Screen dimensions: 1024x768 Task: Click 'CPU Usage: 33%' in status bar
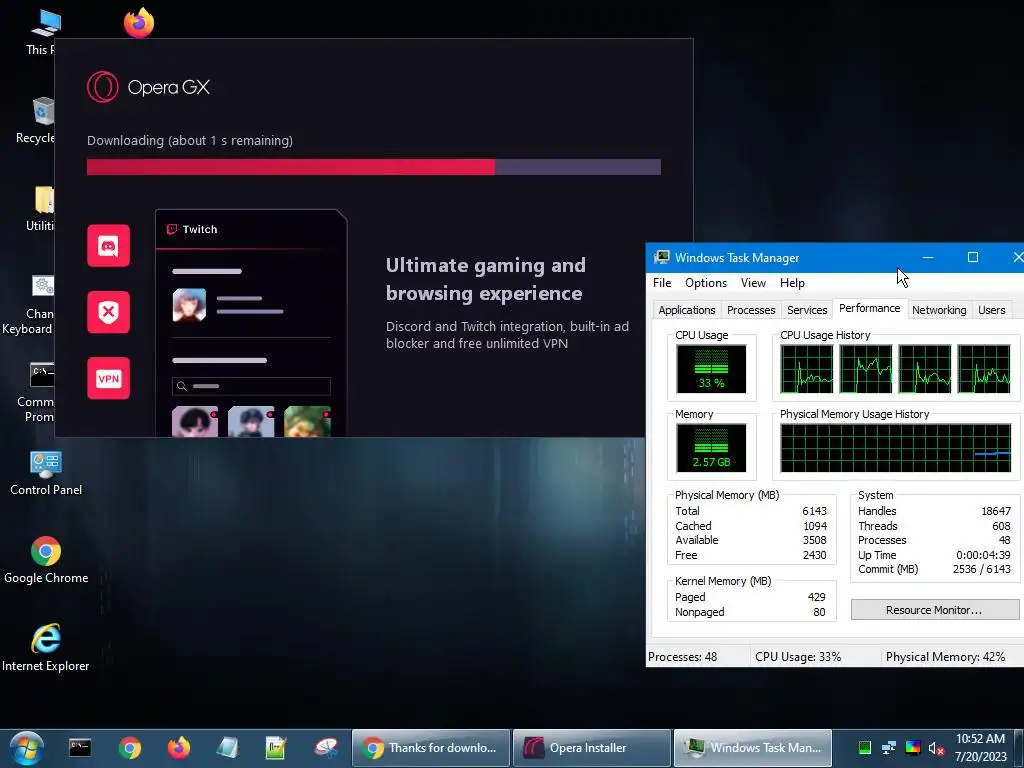(x=798, y=657)
